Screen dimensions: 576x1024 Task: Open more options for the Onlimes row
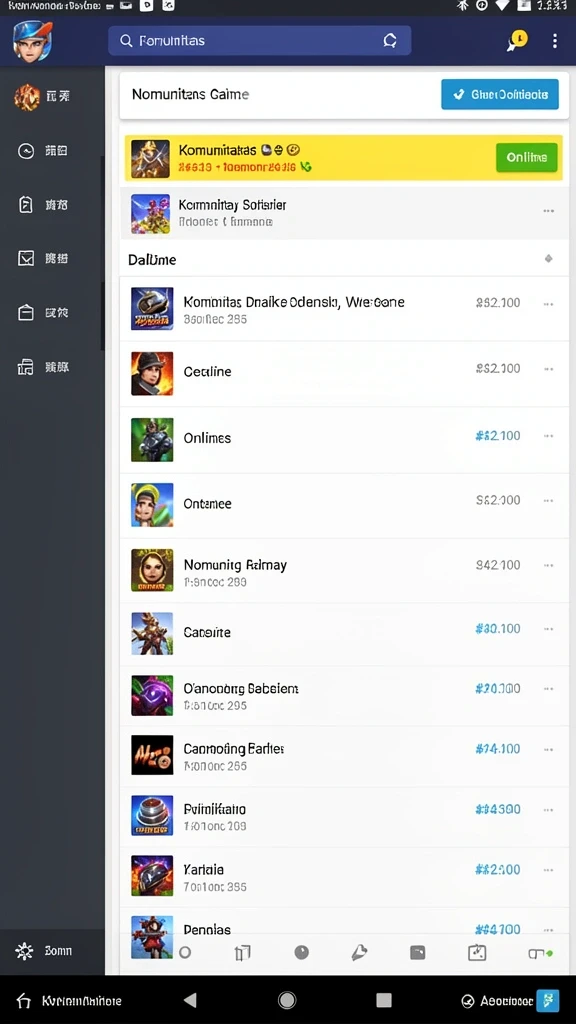(x=549, y=436)
